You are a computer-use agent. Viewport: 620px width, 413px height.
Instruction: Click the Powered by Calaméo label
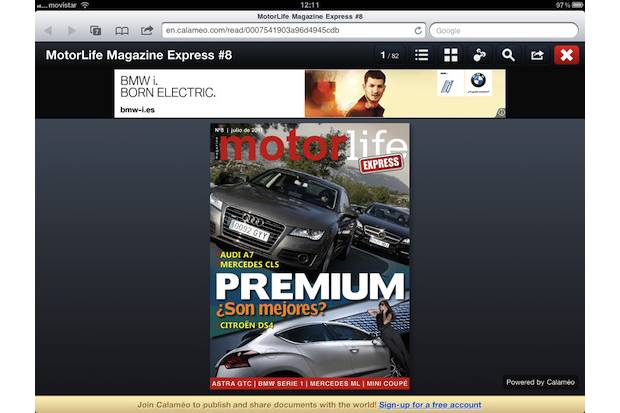click(x=540, y=382)
